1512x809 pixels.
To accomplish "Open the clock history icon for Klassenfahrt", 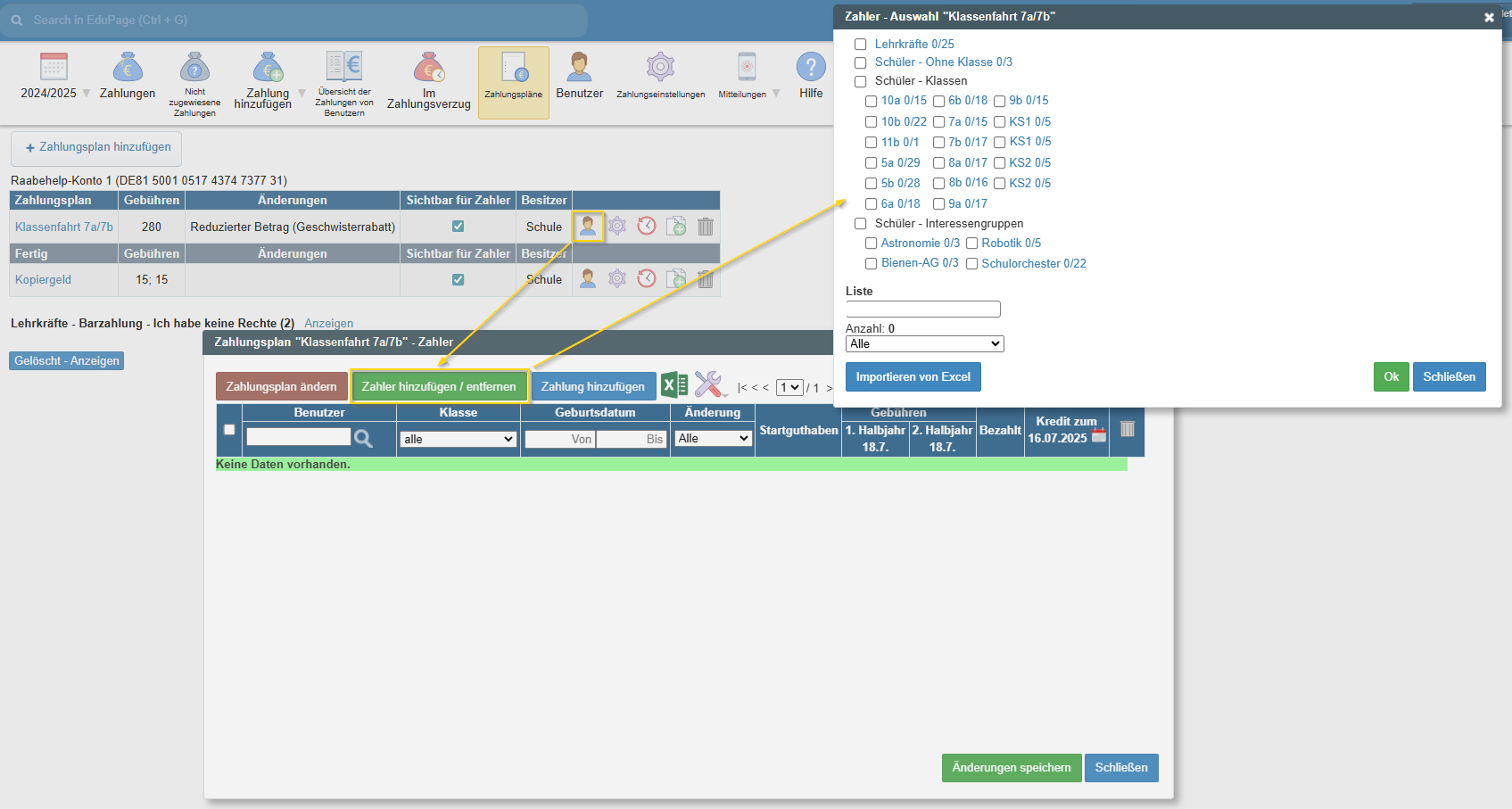I will pyautogui.click(x=647, y=227).
